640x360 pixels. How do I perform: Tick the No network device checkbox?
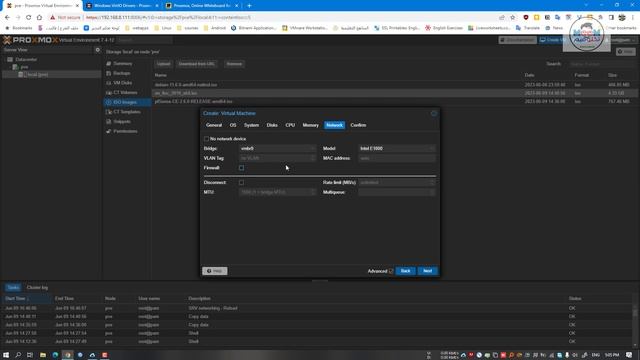tap(206, 139)
